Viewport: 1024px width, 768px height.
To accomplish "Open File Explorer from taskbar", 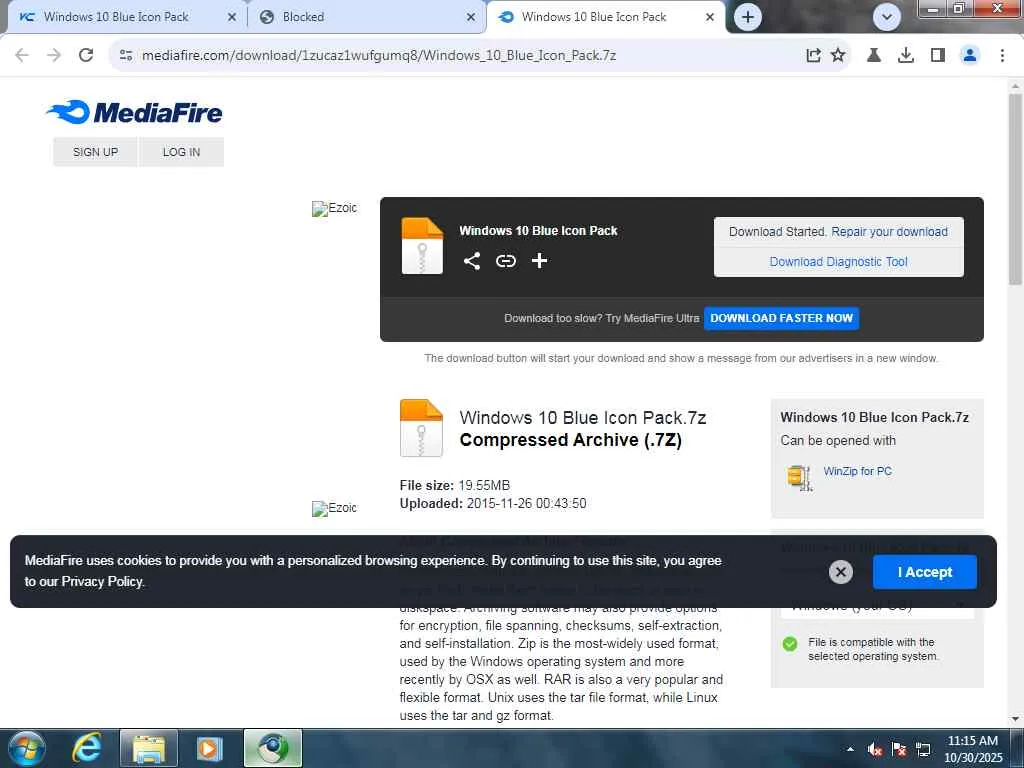I will (x=149, y=748).
